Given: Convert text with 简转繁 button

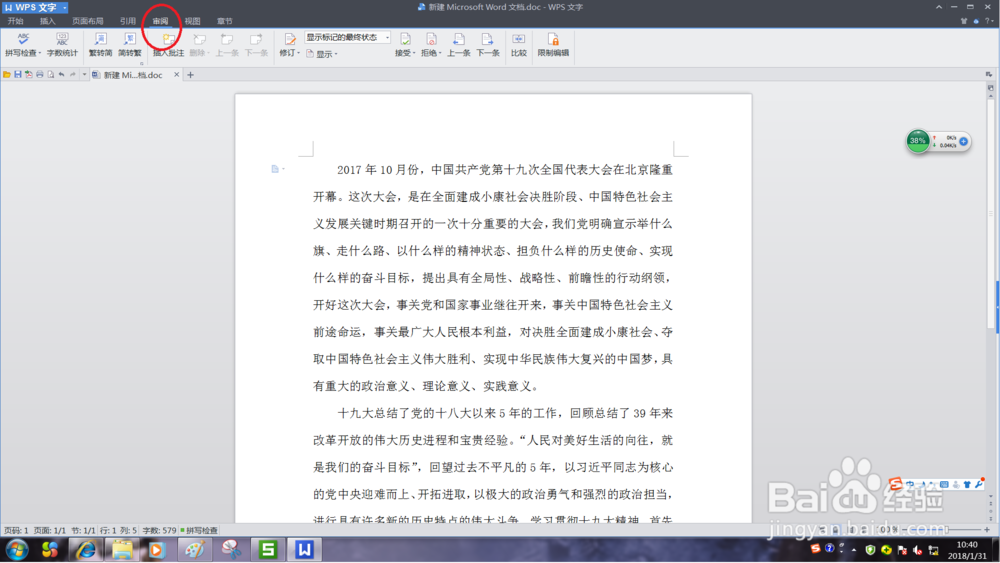Looking at the screenshot, I should point(129,45).
